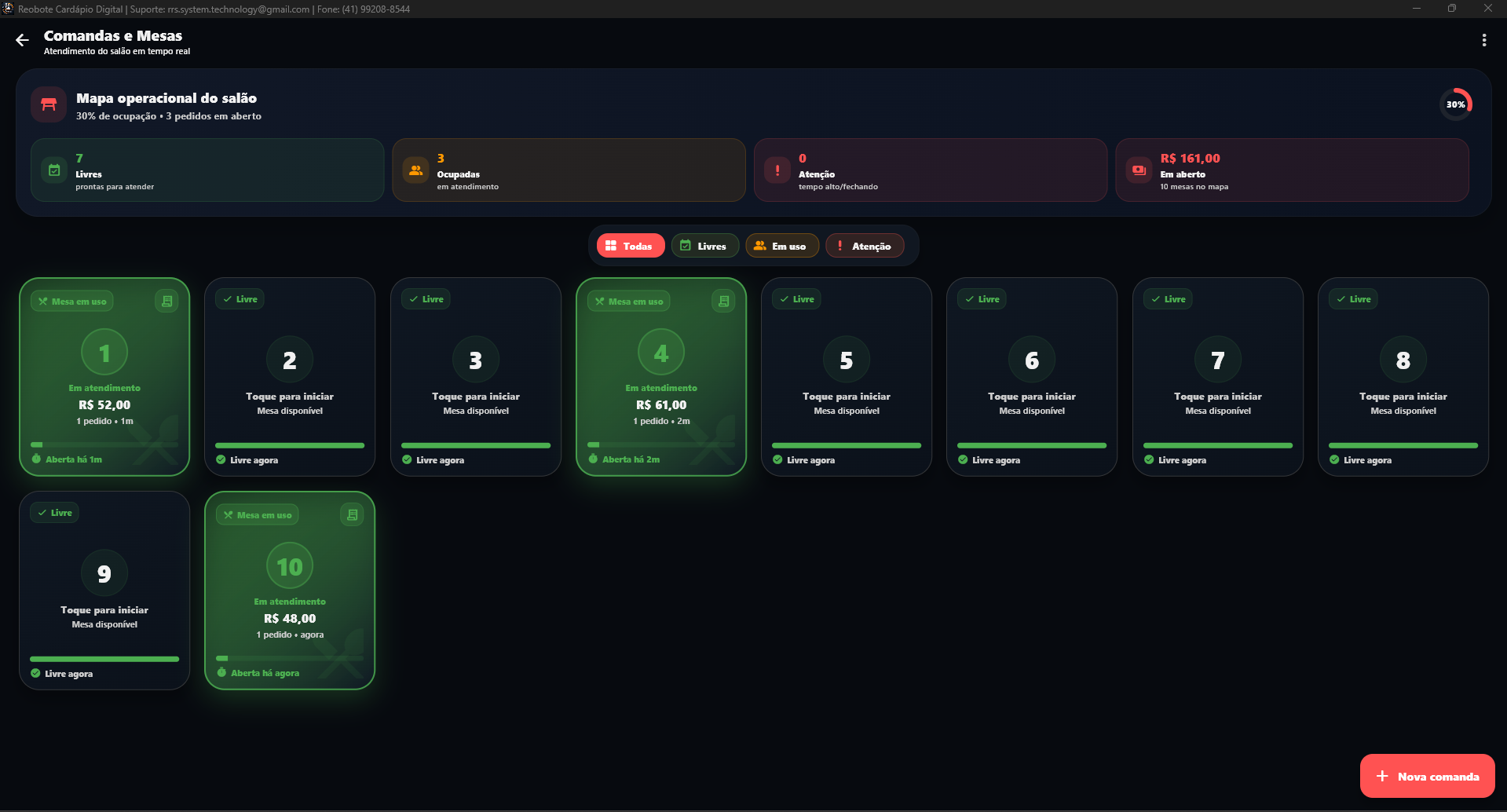This screenshot has height=812, width=1507.
Task: Start service on table 3
Action: 476,377
